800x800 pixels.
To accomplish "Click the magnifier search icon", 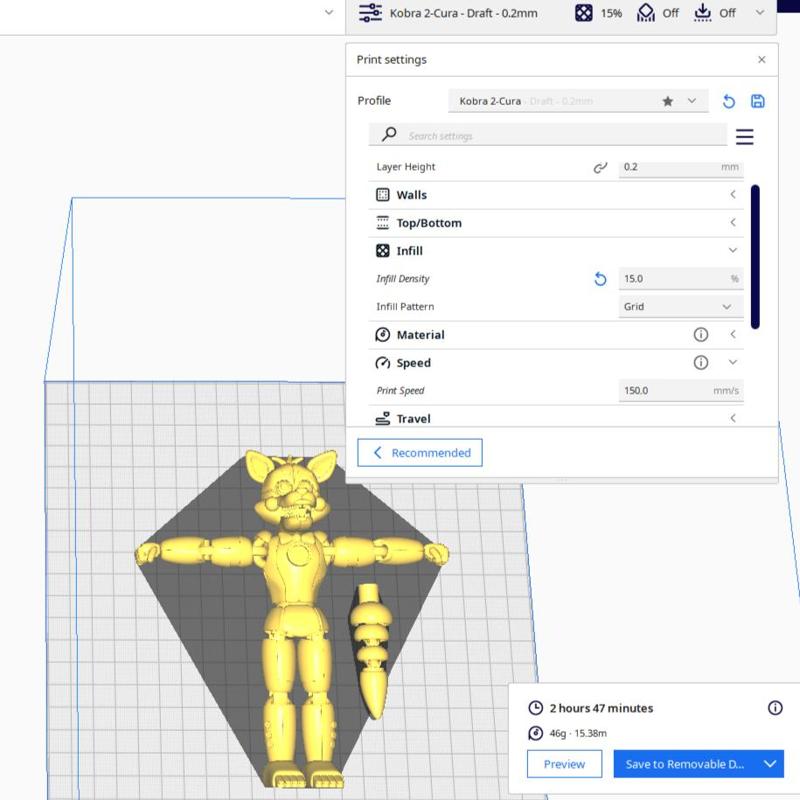I will [389, 135].
